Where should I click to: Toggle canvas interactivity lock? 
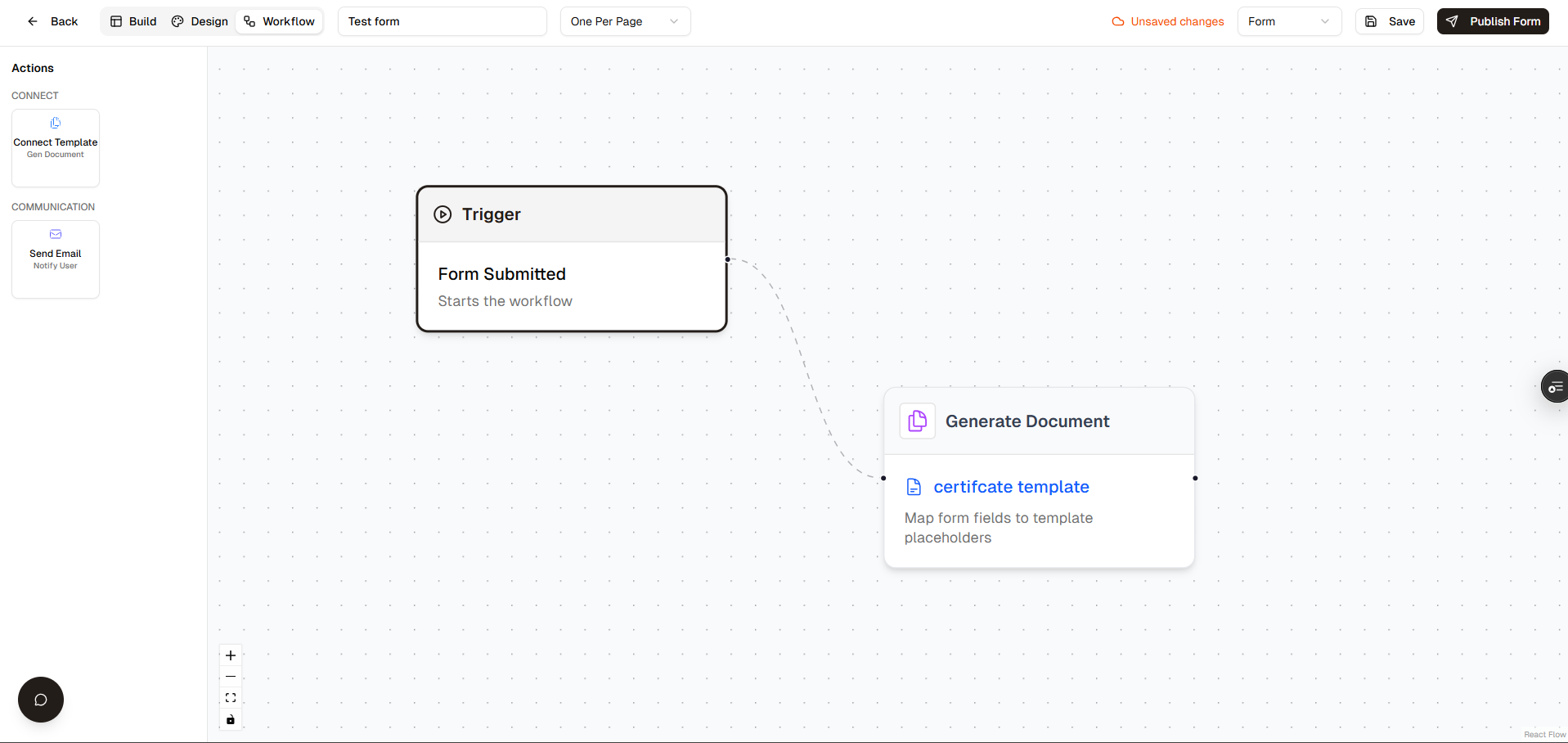click(230, 720)
